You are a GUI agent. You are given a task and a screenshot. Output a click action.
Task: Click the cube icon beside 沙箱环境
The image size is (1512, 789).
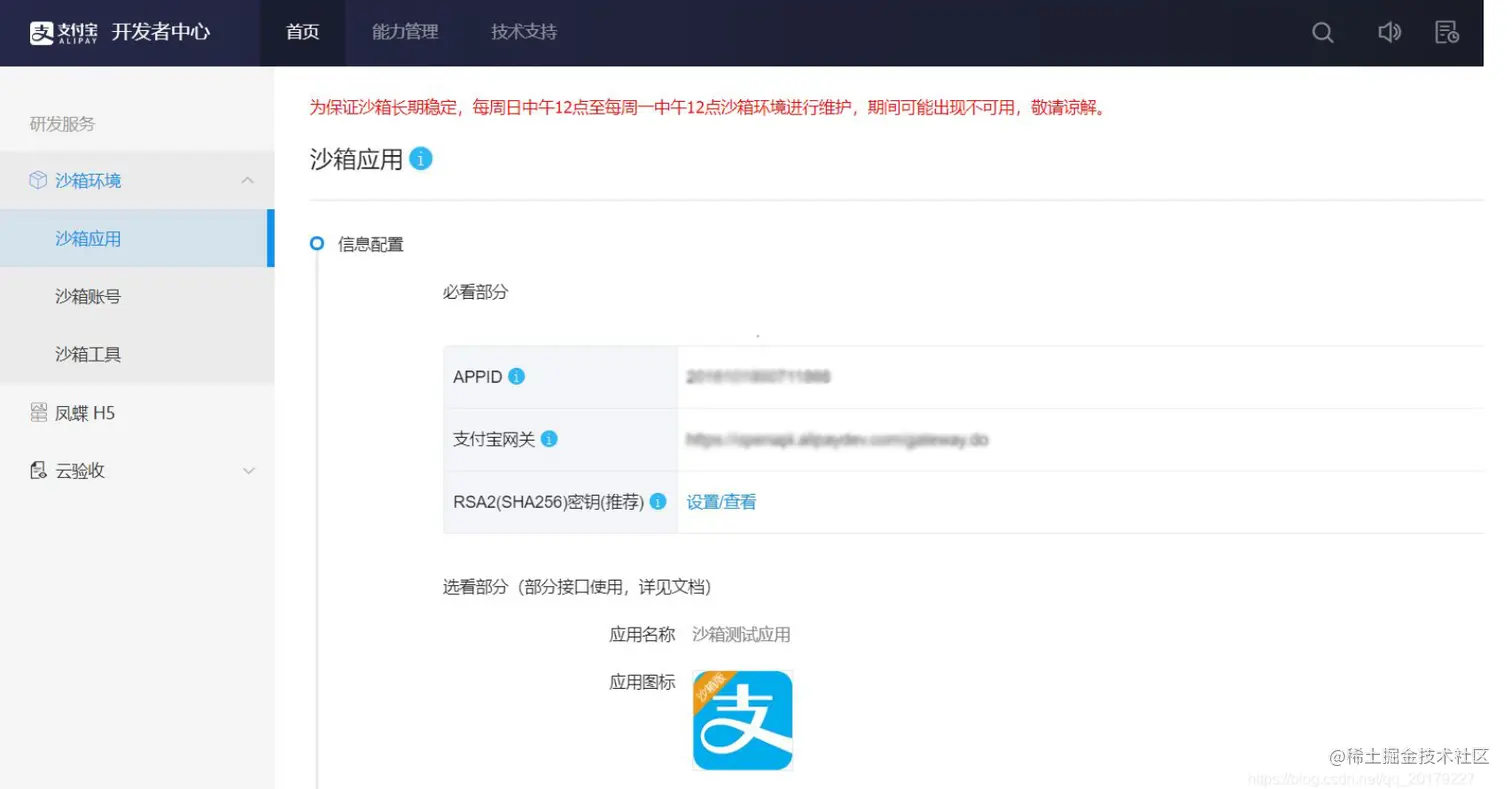38,180
